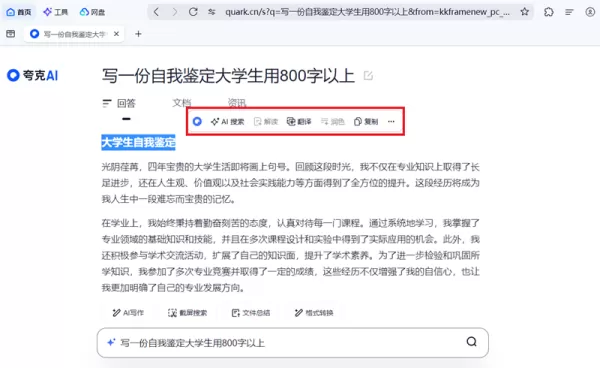Expand more options with the three dots

(x=391, y=122)
